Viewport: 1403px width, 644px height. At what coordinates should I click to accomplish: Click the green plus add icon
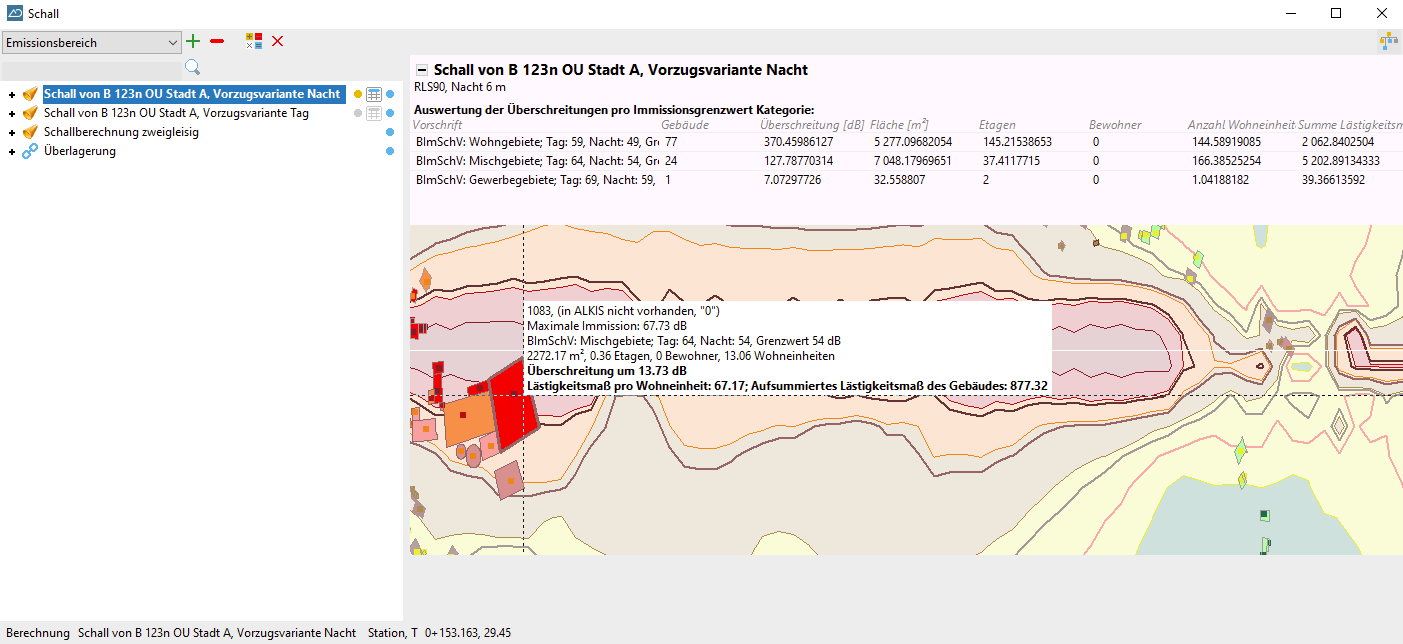tap(193, 41)
